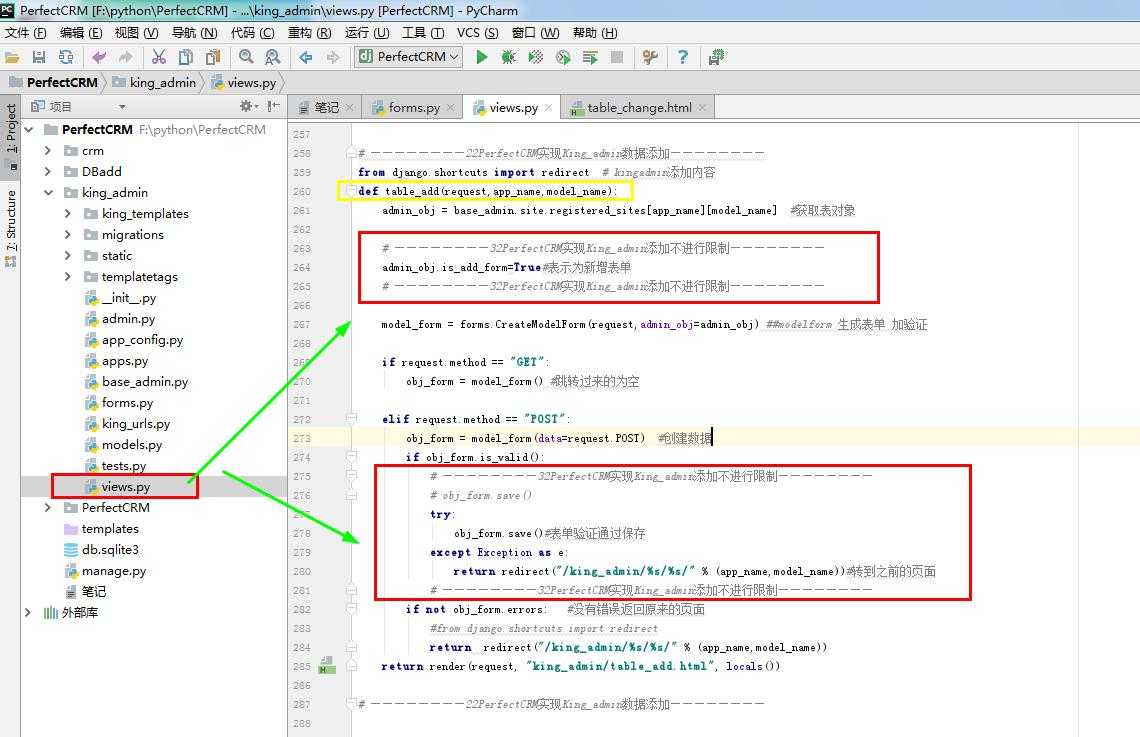Select manage.py in project tree

click(x=113, y=571)
